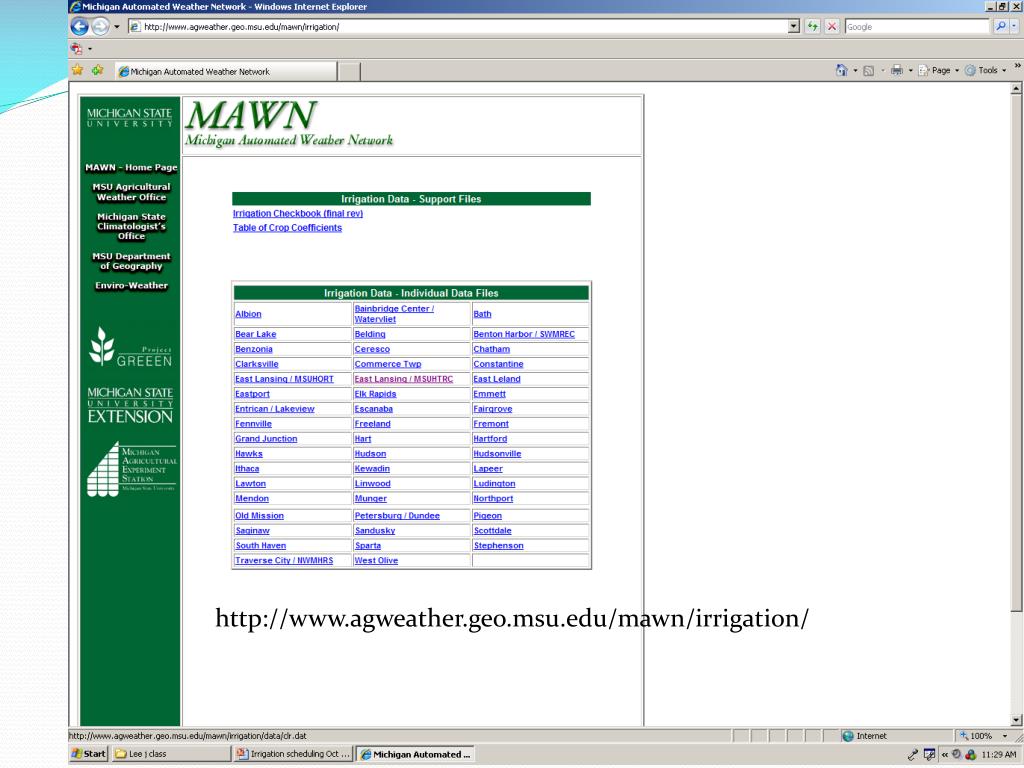Click the scrollbar up arrow
1024x768 pixels.
coord(1016,89)
